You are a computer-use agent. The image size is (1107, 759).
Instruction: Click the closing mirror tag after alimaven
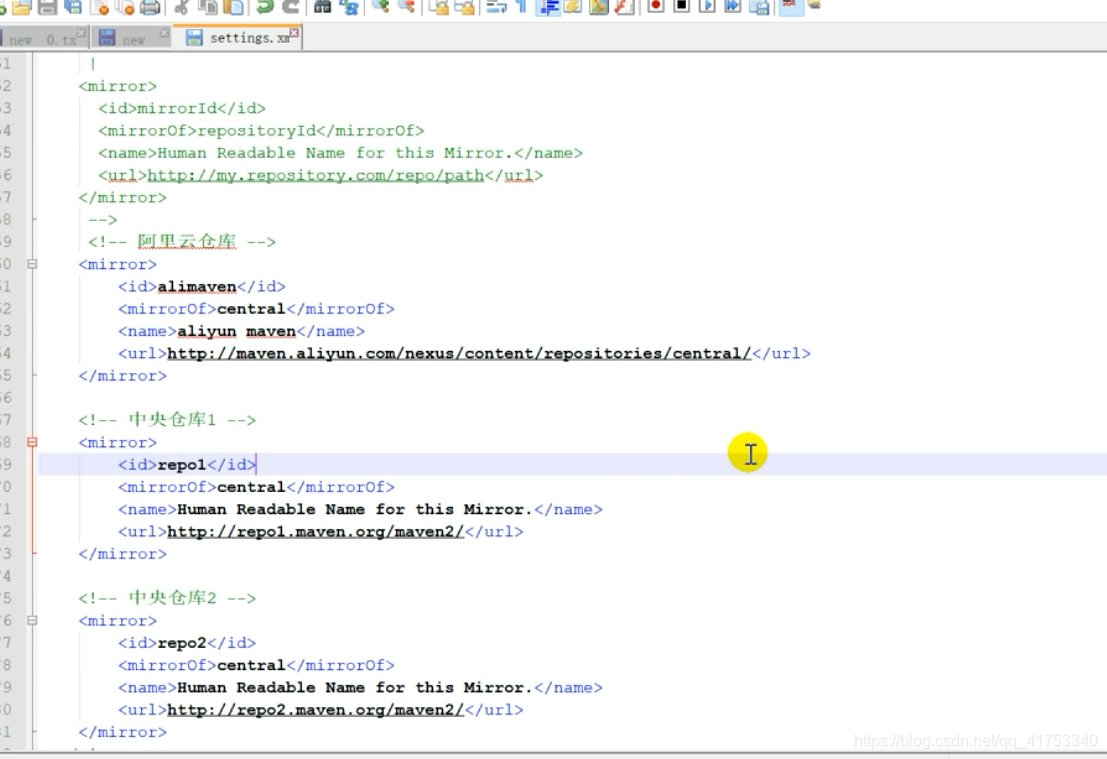pyautogui.click(x=122, y=376)
